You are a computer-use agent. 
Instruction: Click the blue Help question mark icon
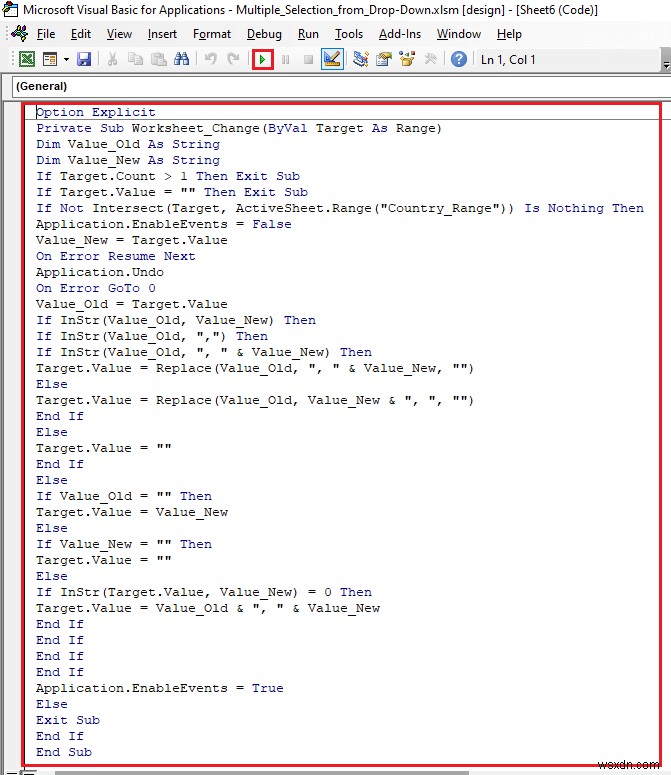point(459,60)
